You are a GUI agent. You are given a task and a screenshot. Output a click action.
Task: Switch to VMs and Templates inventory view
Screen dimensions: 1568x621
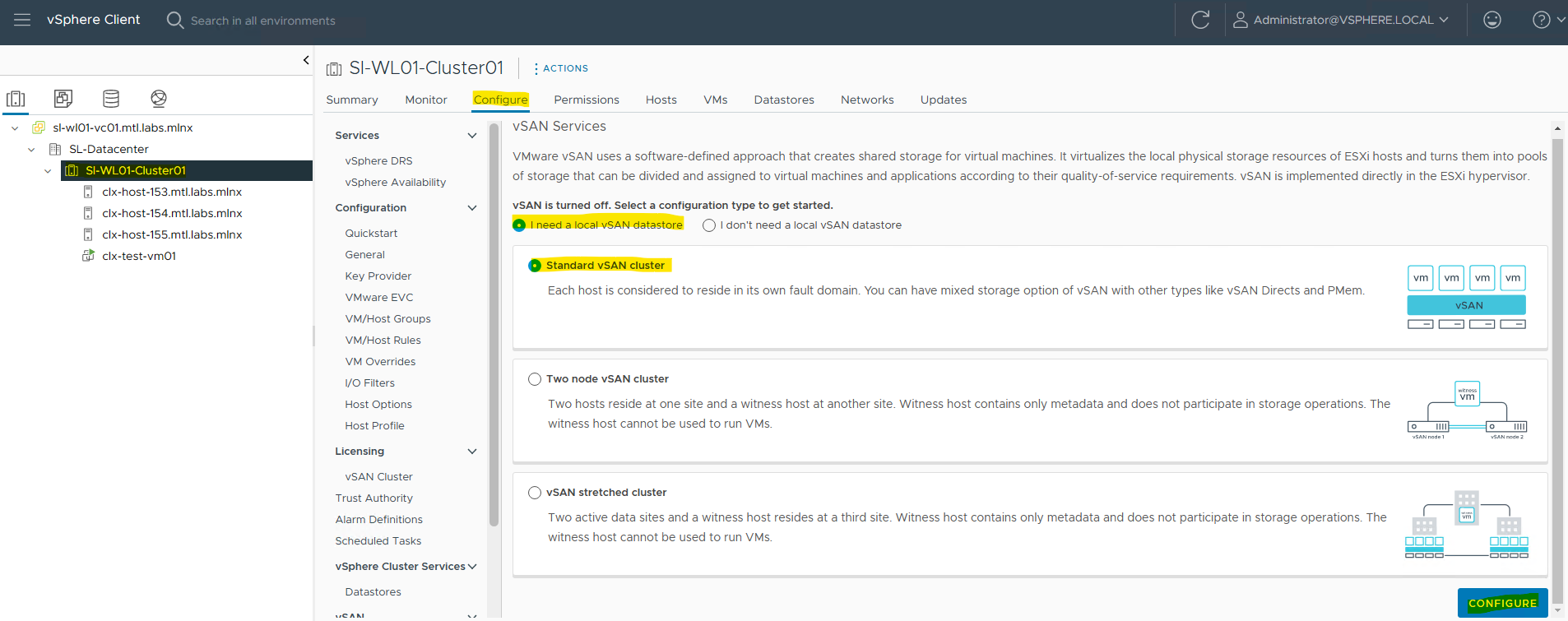coord(63,99)
